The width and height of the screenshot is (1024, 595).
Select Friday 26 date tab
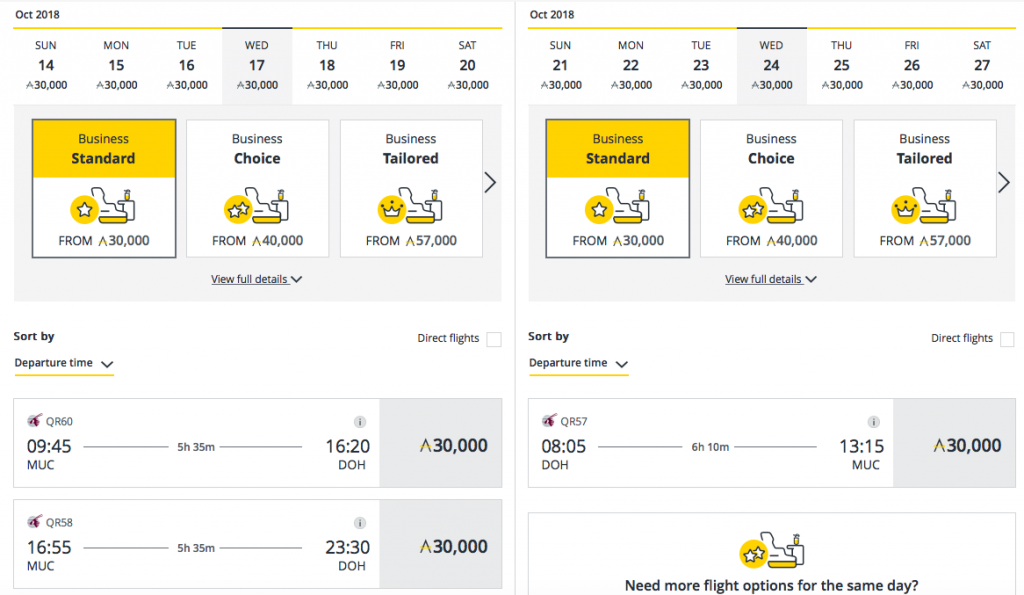tap(912, 66)
